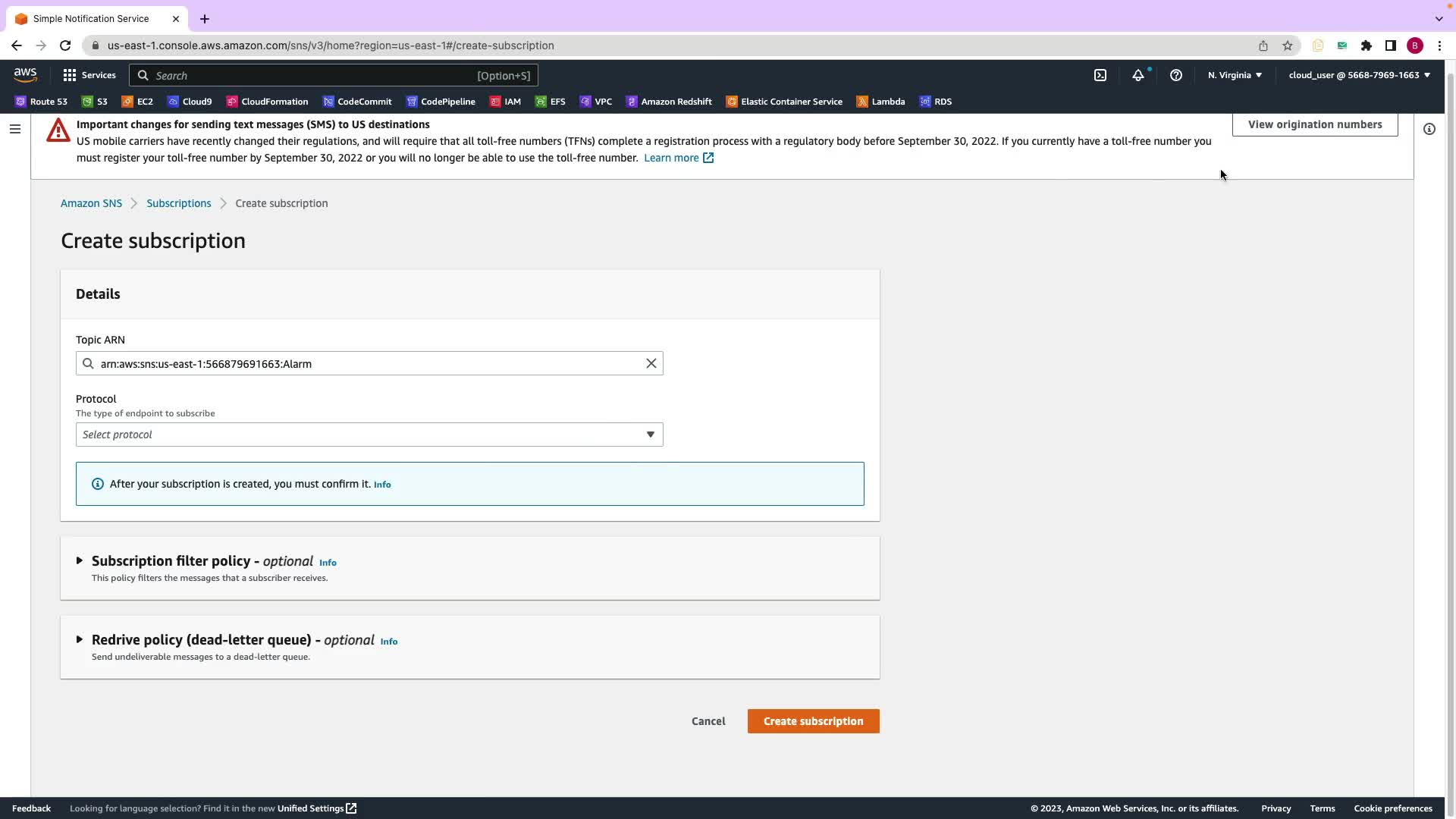Viewport: 1456px width, 819px height.
Task: Open the cloud_user account menu
Action: pos(1358,75)
